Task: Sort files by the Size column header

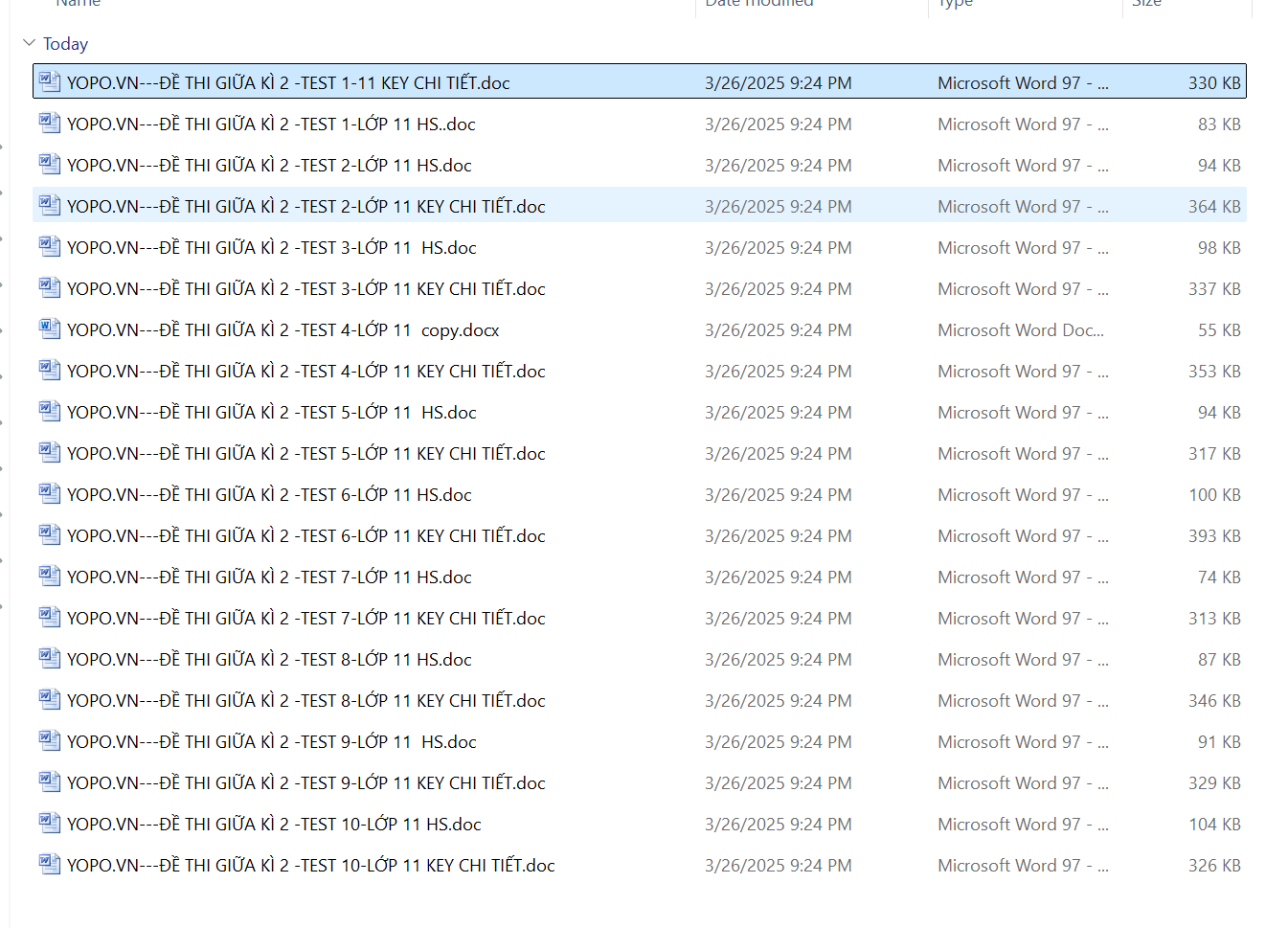Action: point(1146,4)
